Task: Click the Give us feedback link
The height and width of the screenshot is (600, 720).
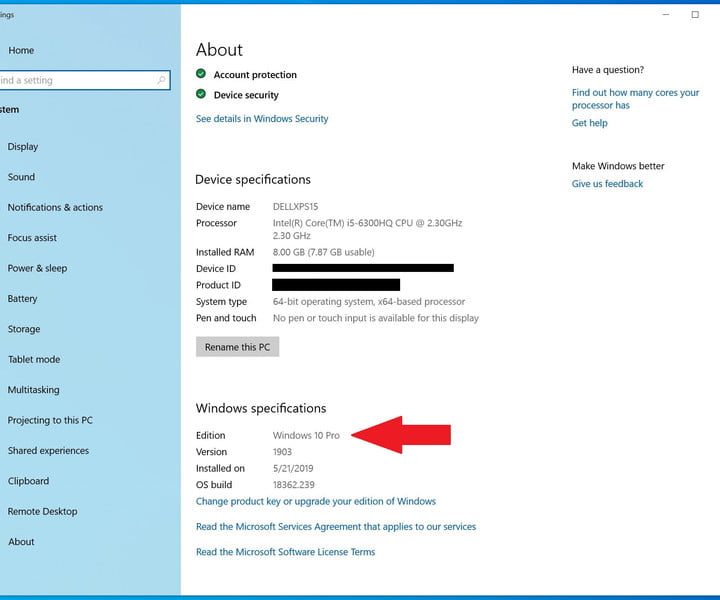Action: click(607, 184)
